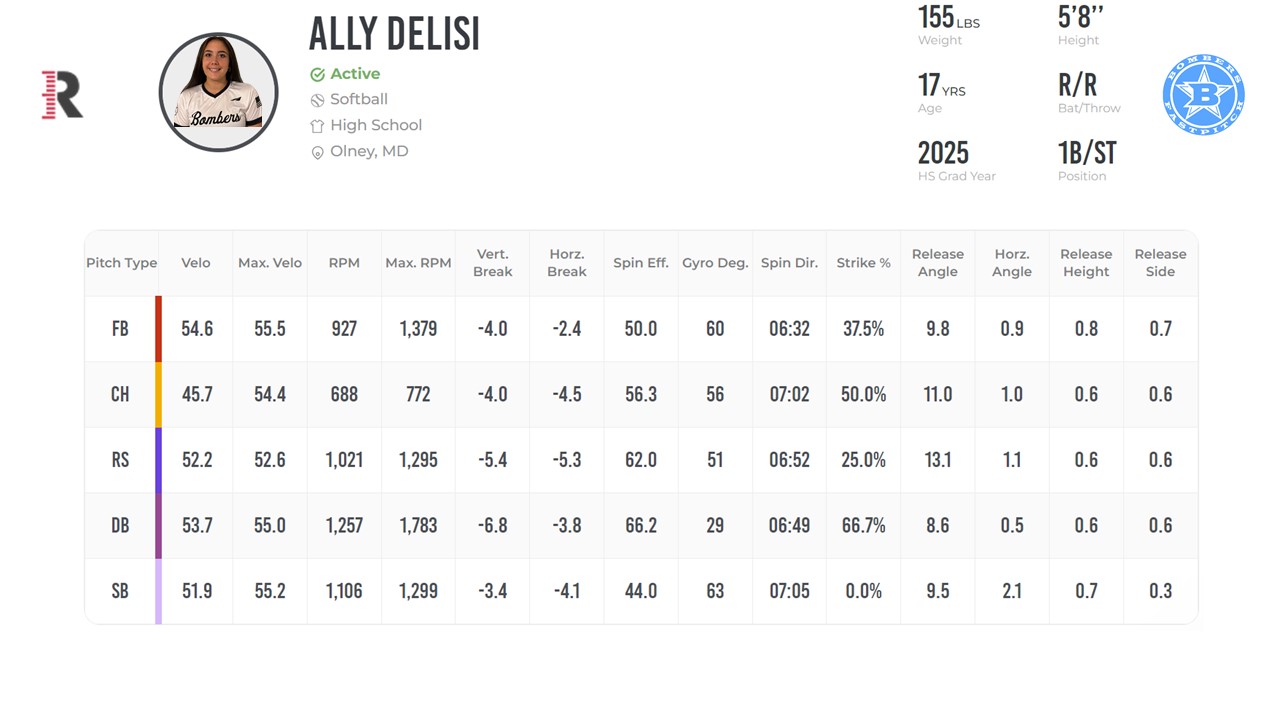Click the jersey icon beside High School
Image resolution: width=1280 pixels, height=720 pixels.
click(317, 126)
